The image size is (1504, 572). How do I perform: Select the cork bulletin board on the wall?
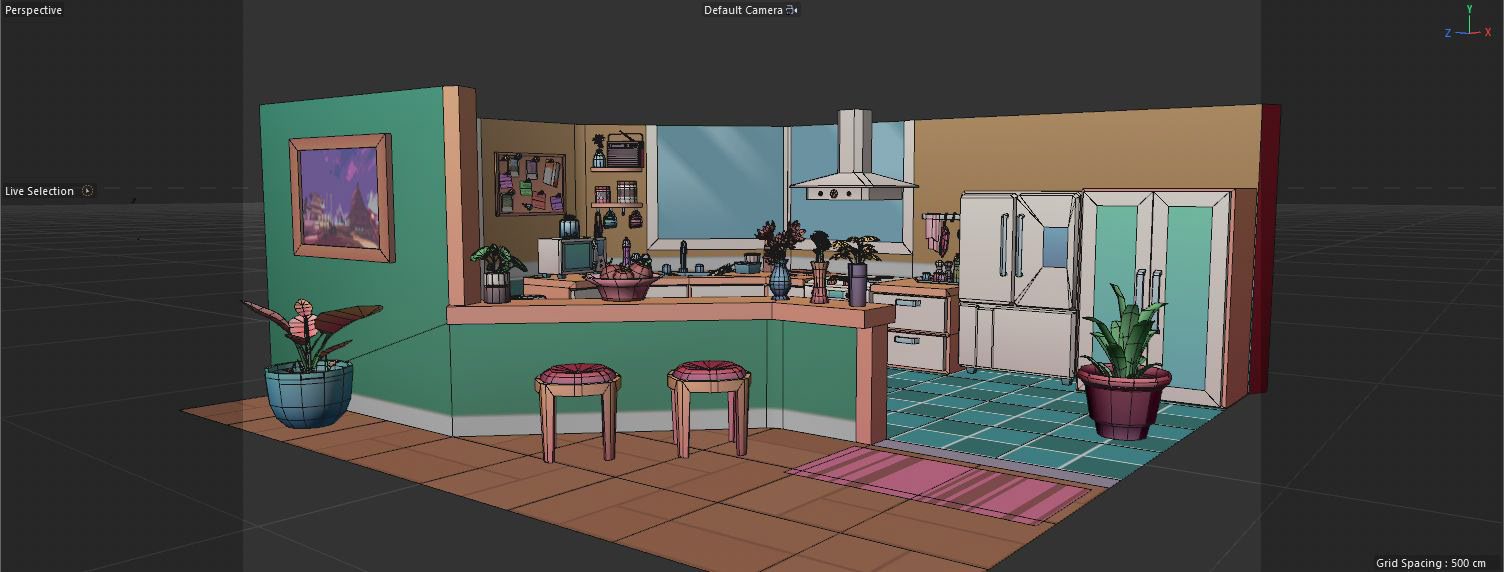coord(530,184)
